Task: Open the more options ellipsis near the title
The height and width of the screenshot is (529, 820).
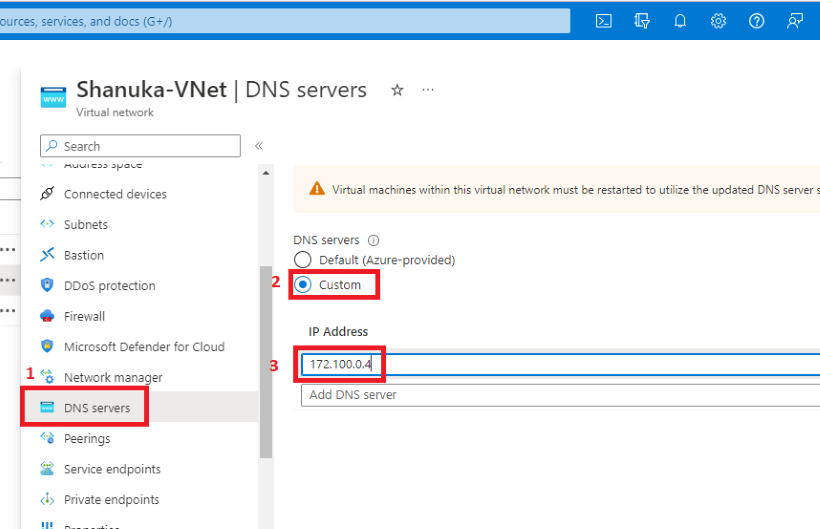Action: 428,90
